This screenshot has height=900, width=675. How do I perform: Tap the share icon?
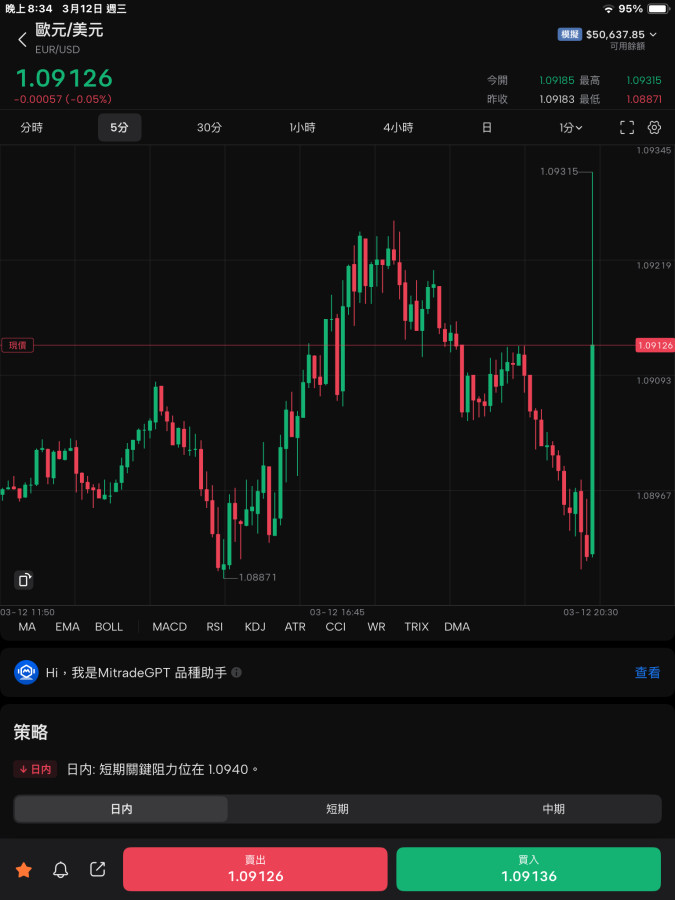pos(97,870)
